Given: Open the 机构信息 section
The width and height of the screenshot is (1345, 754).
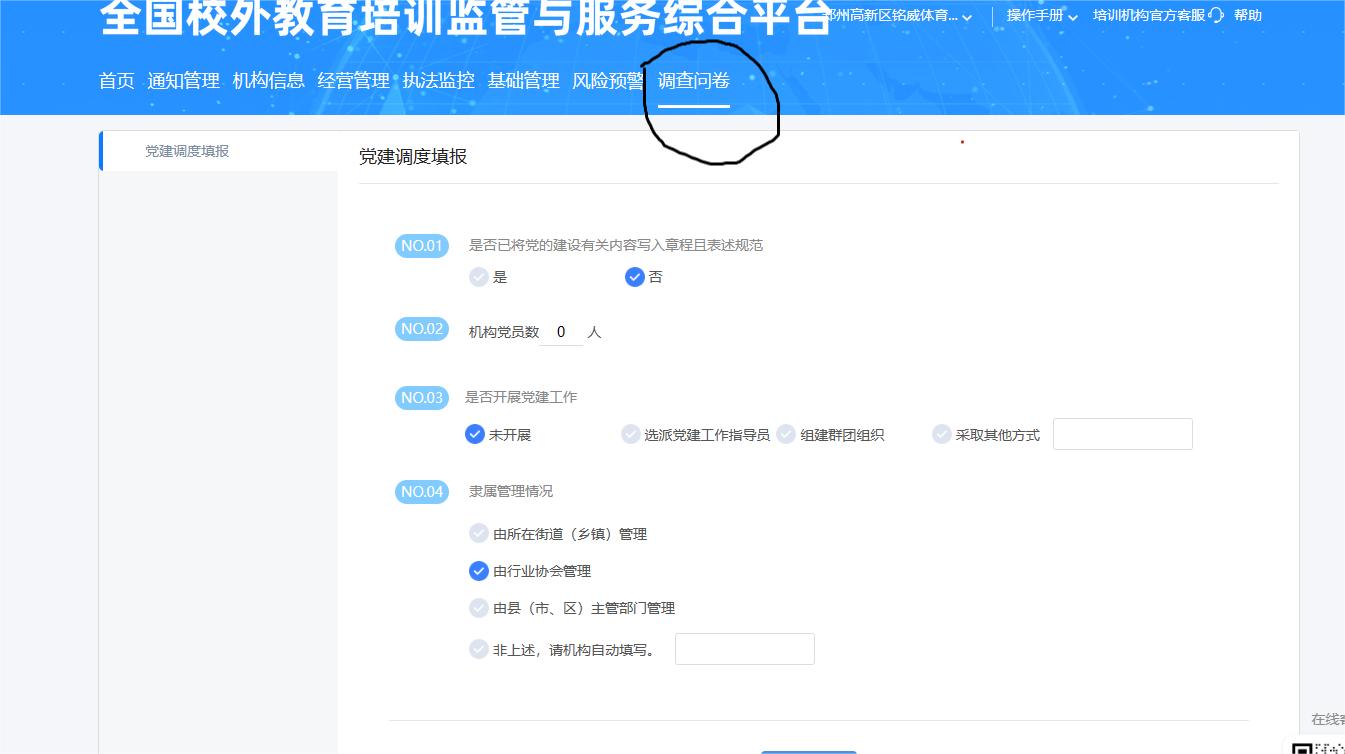Looking at the screenshot, I should tap(270, 81).
